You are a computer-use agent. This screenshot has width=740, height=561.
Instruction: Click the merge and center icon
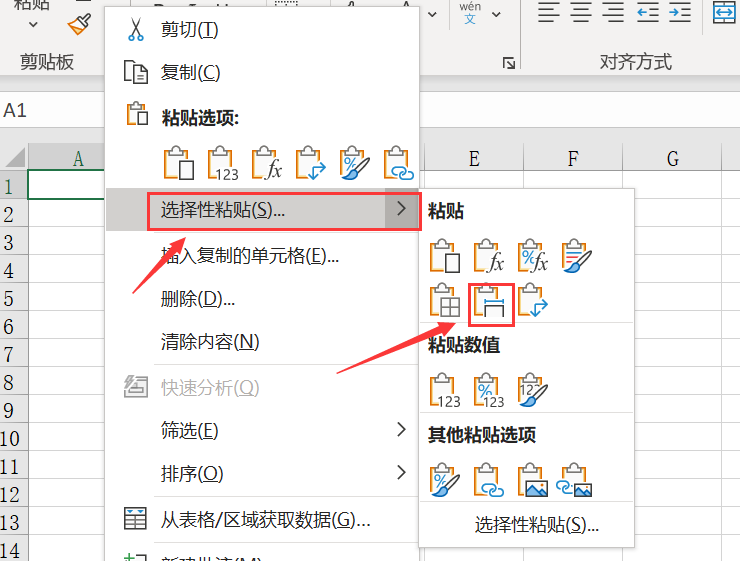(724, 12)
